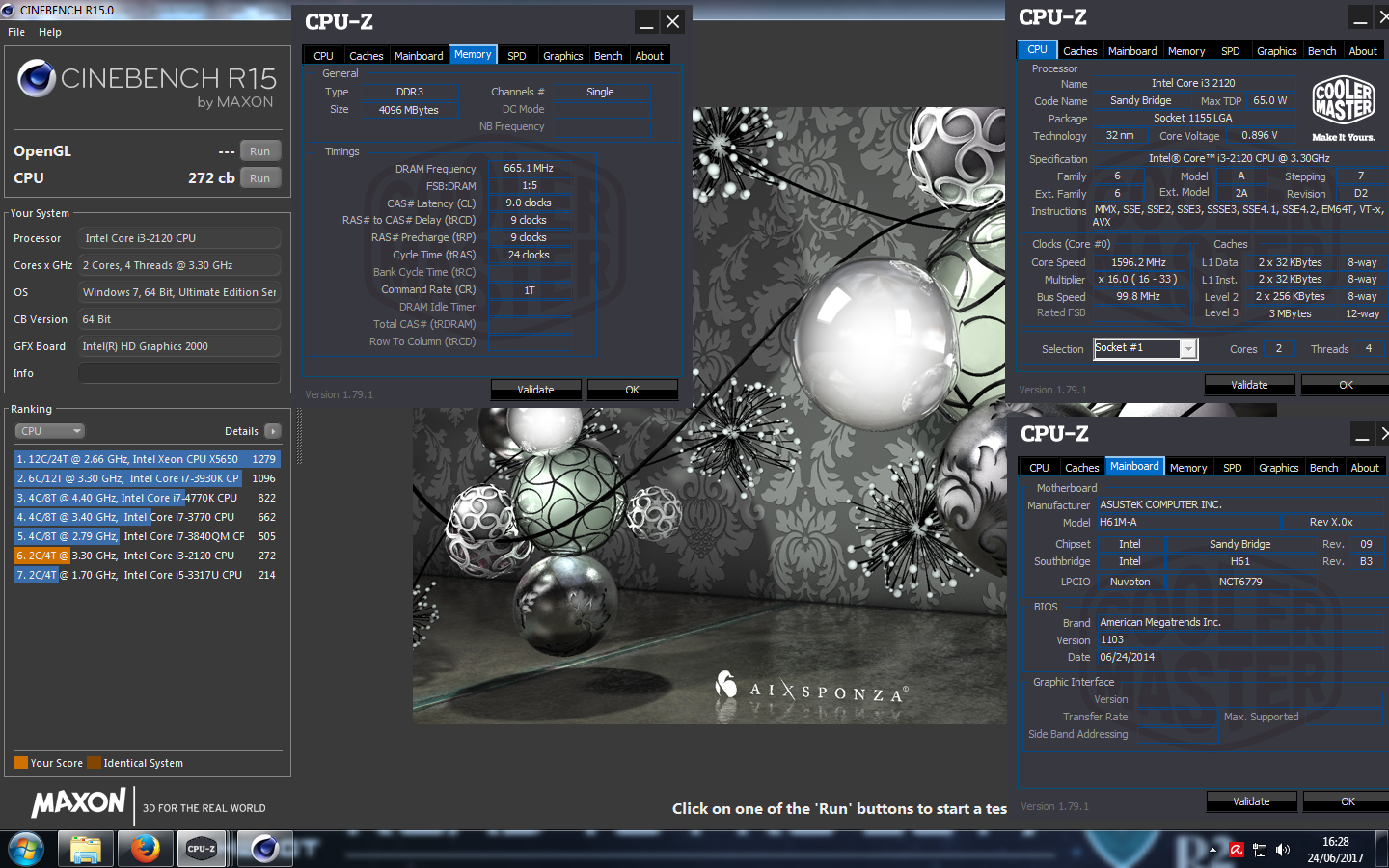Open the Windows Start menu orb

tap(26, 849)
